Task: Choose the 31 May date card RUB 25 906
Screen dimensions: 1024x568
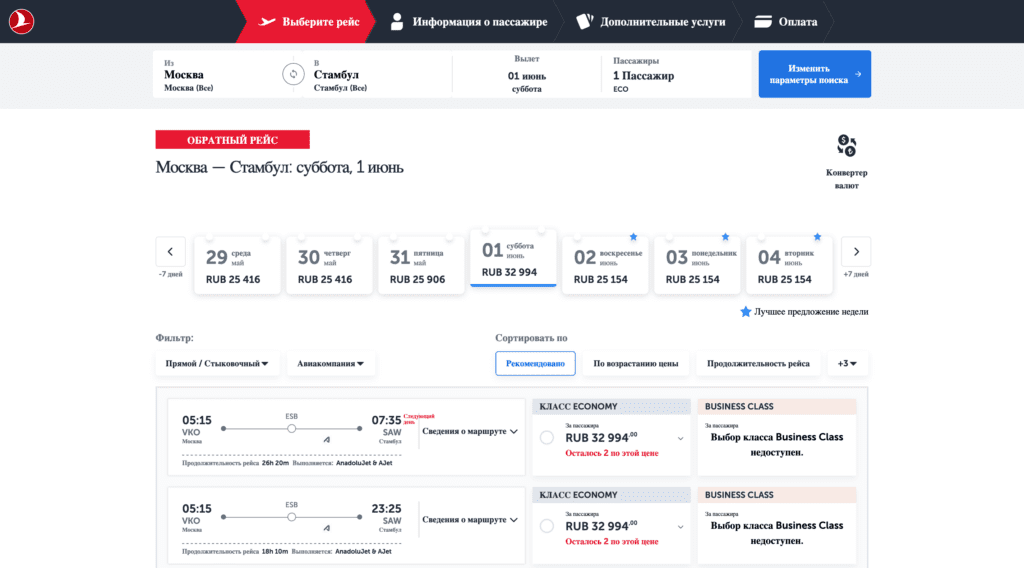Action: (x=421, y=266)
